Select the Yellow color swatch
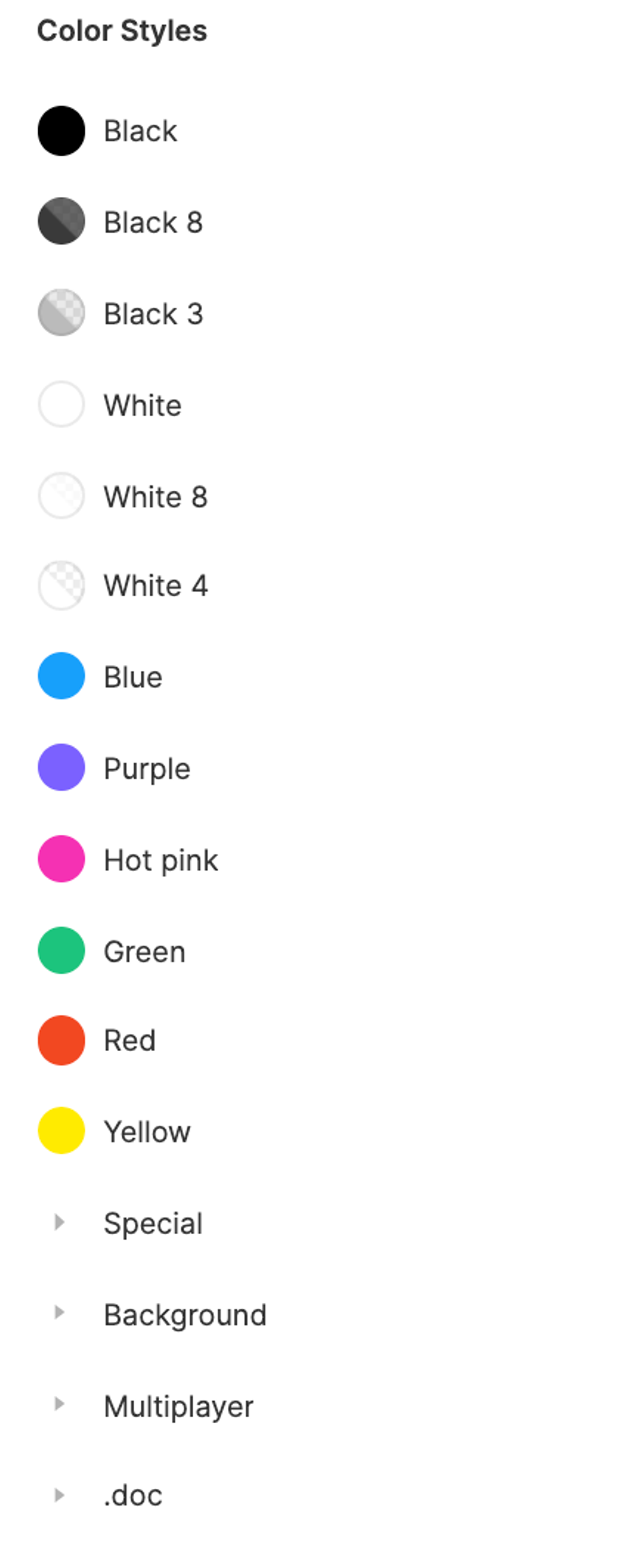The image size is (620, 1568). coord(61,1130)
